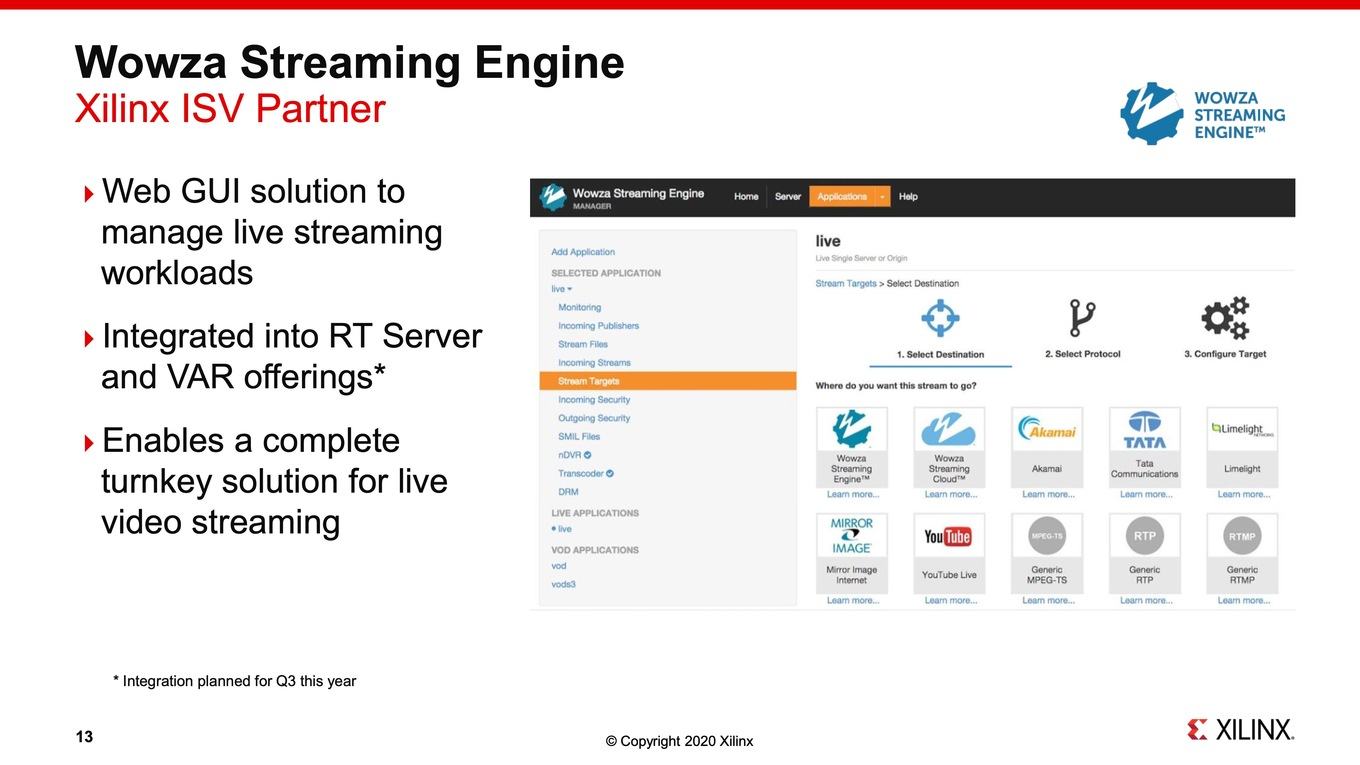Click the Xilinx ISV Partner subtitle
Image resolution: width=1360 pixels, height=765 pixels.
point(230,108)
